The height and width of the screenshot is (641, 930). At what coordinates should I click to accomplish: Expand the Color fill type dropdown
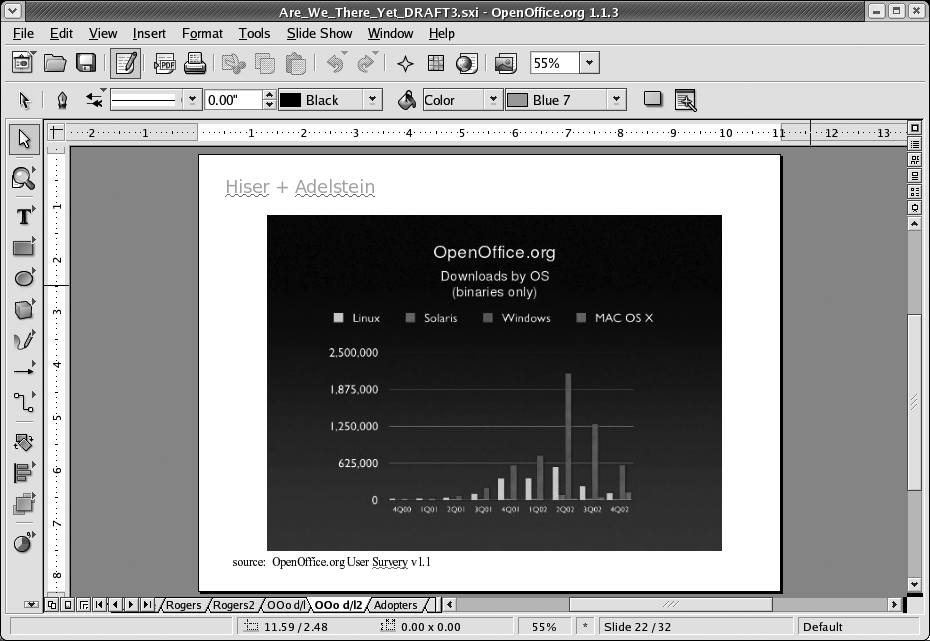point(493,100)
